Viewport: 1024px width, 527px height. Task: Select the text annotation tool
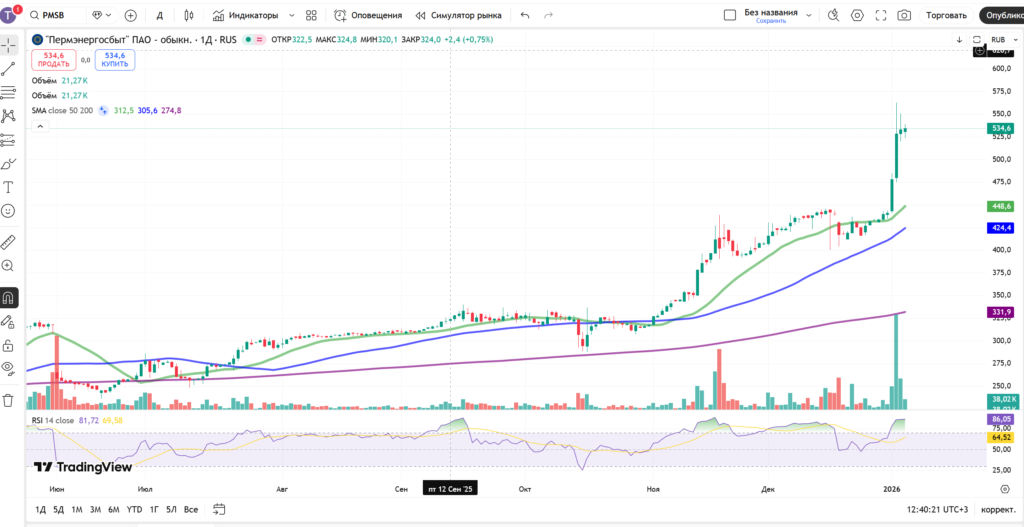pos(9,187)
